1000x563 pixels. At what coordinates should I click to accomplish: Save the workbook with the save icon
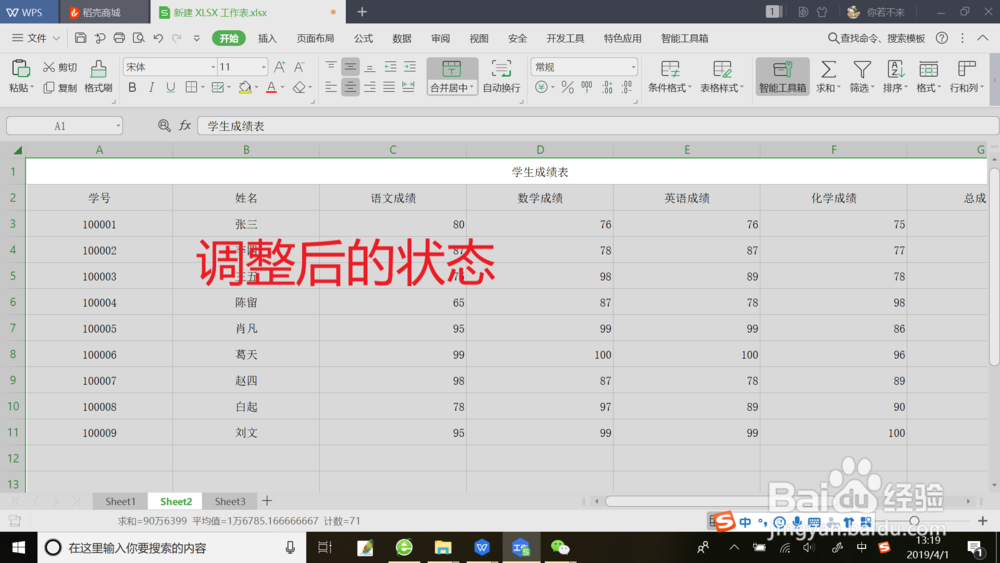coord(80,38)
